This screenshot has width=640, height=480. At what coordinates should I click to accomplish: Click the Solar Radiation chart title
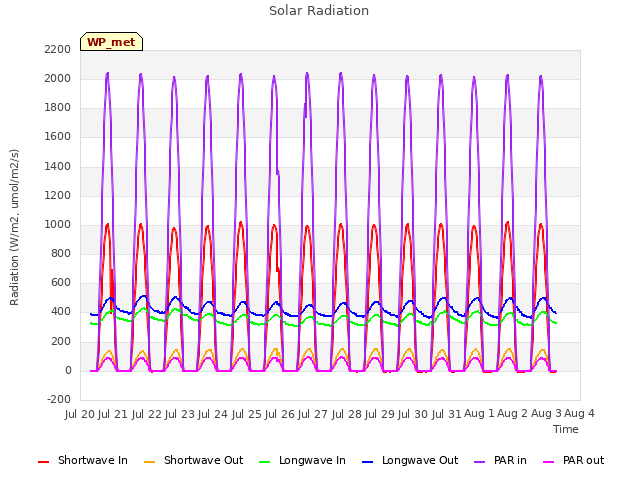coord(319,11)
